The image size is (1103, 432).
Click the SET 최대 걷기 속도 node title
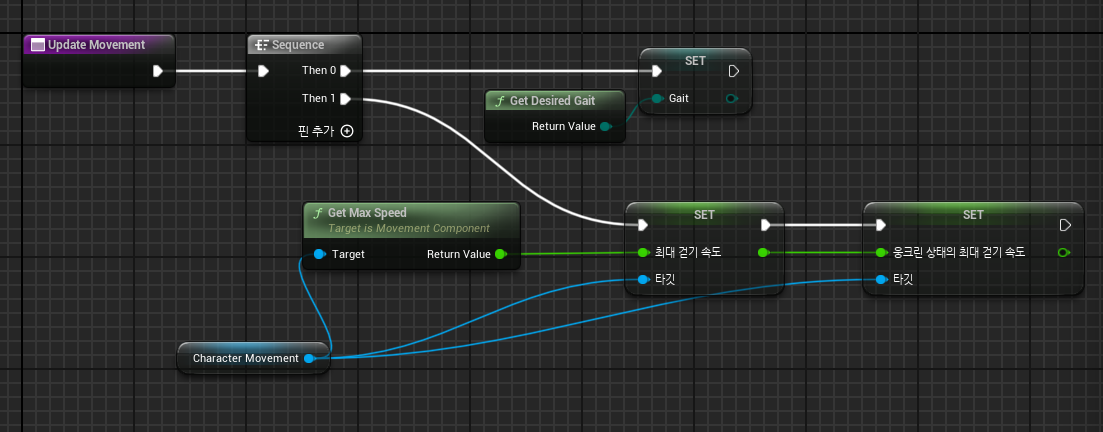tap(704, 215)
